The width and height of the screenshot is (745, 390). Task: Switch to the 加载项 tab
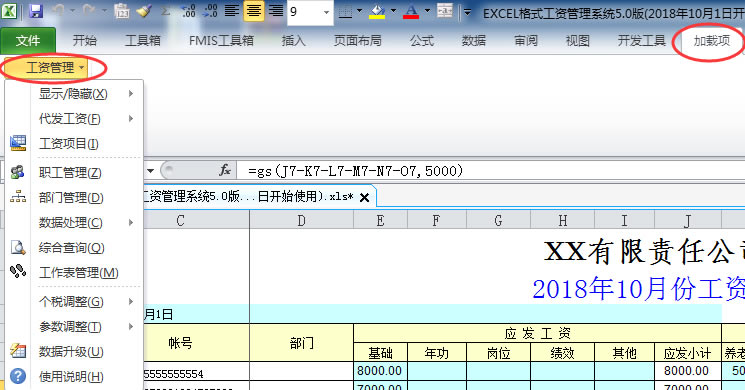[711, 41]
